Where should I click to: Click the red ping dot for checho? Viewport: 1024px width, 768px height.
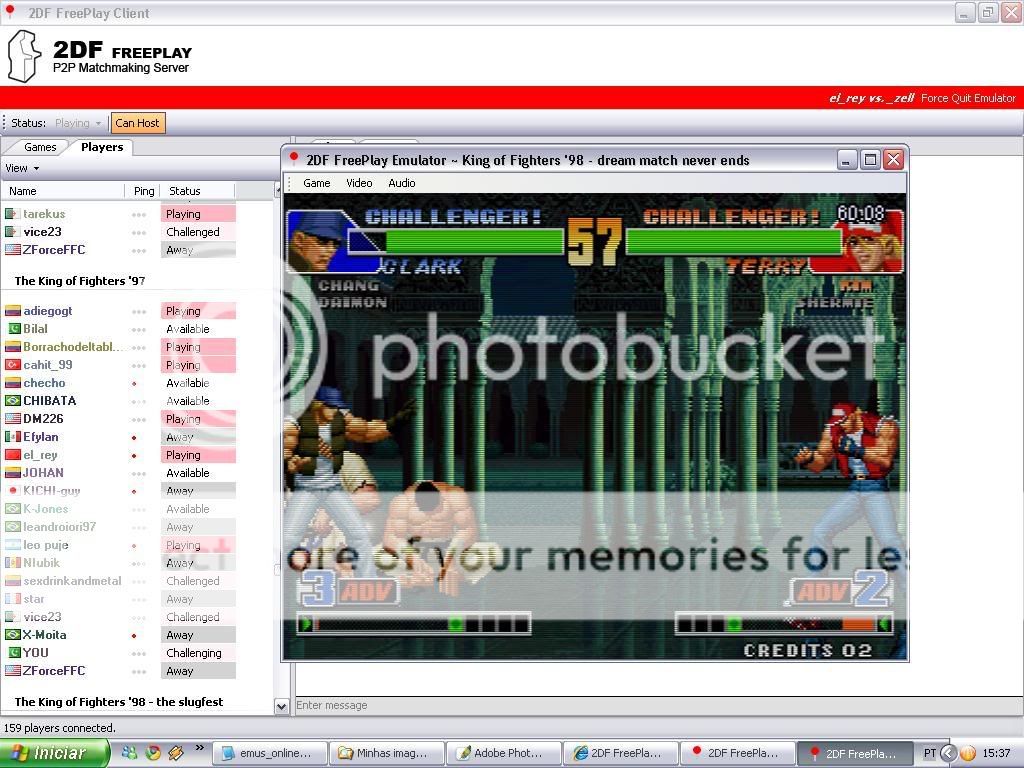click(135, 384)
